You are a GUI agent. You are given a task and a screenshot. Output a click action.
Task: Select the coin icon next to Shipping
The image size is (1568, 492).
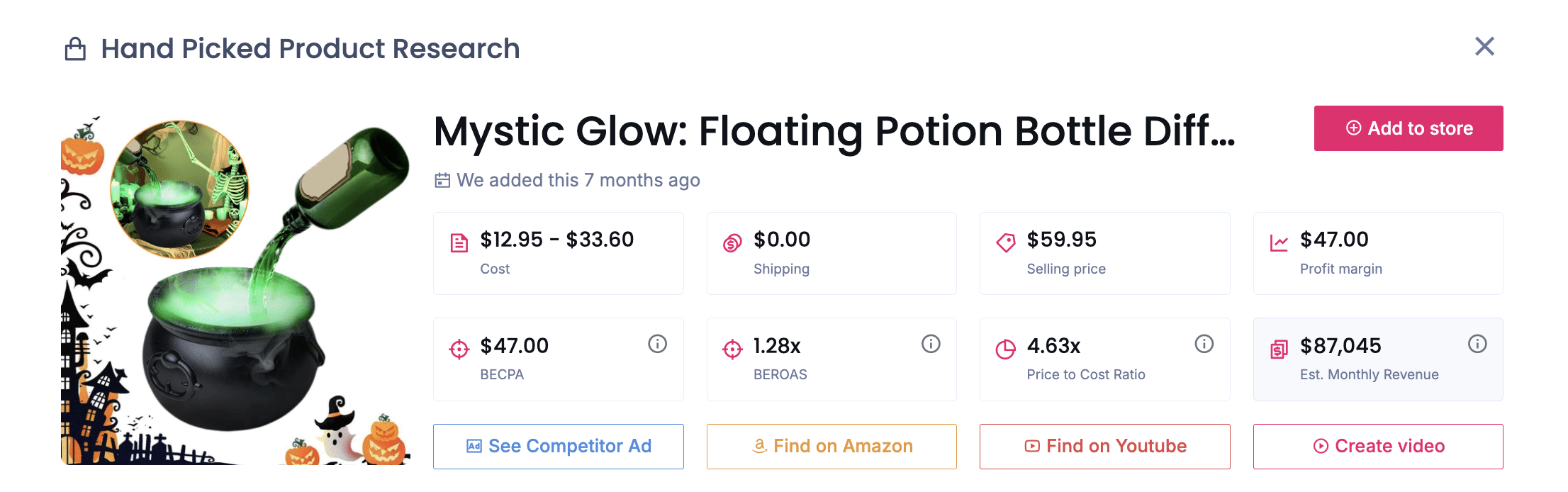click(732, 241)
